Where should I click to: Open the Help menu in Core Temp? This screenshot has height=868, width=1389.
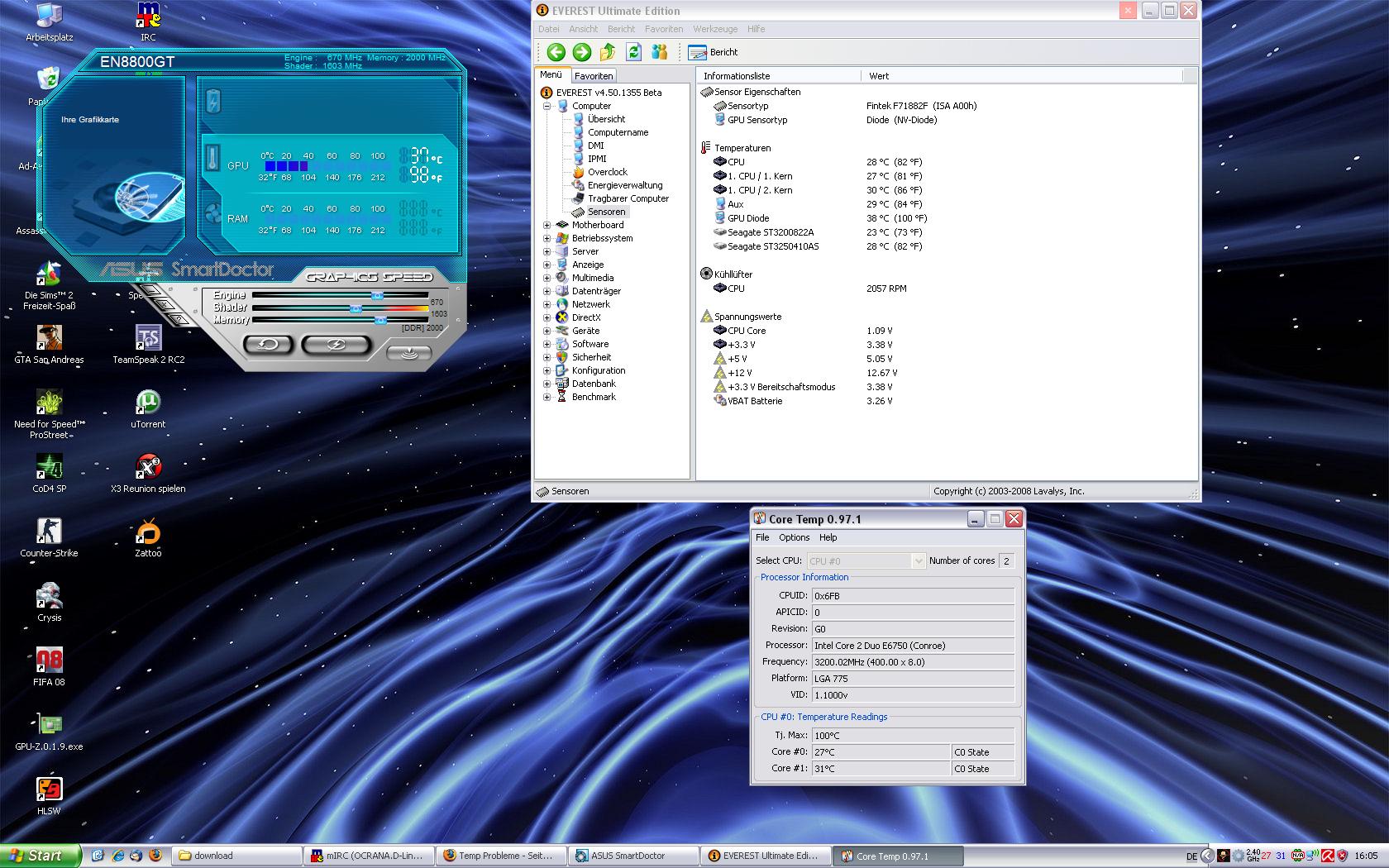tap(828, 537)
